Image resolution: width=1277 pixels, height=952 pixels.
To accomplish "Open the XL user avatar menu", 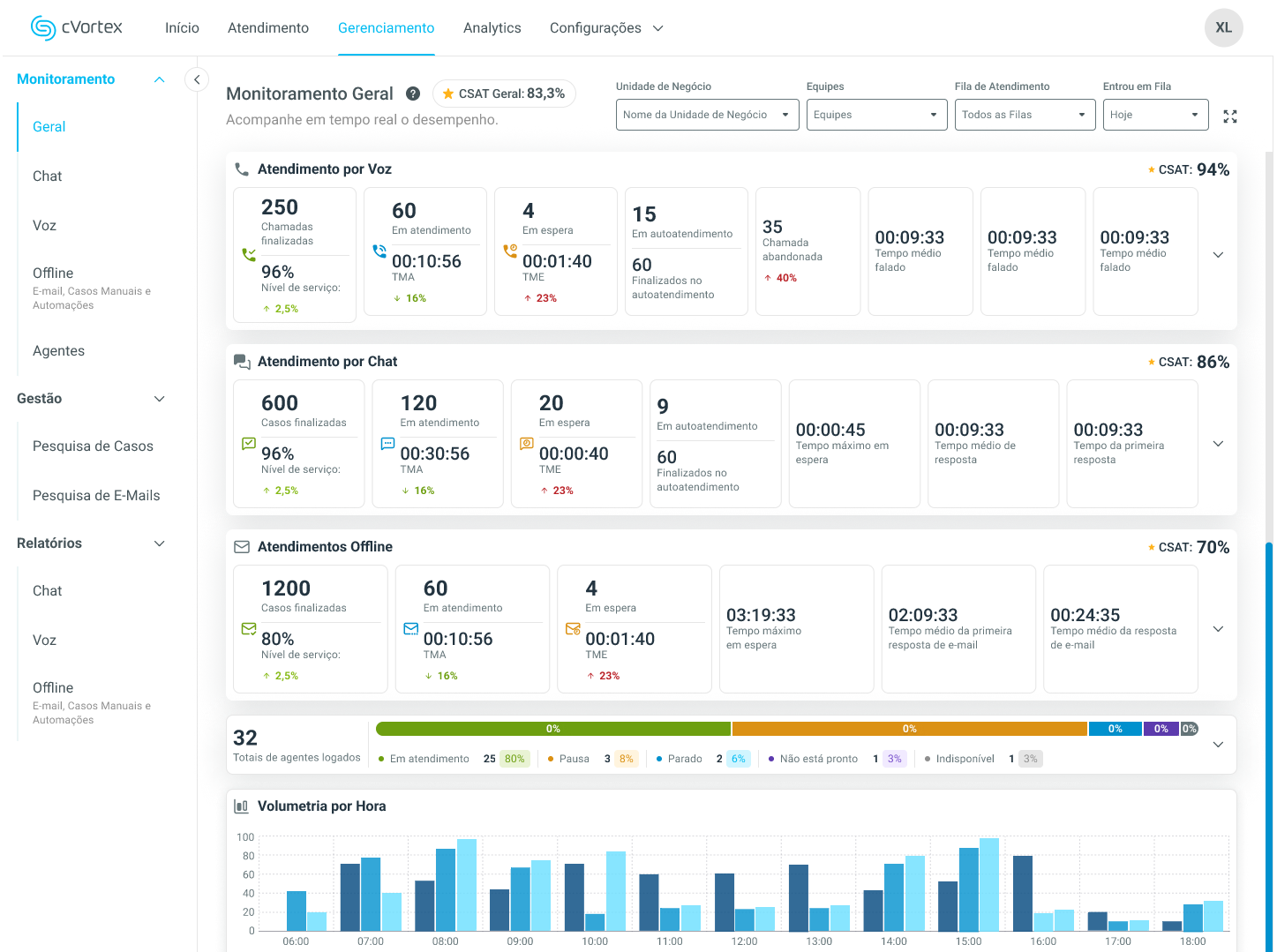I will (1223, 27).
